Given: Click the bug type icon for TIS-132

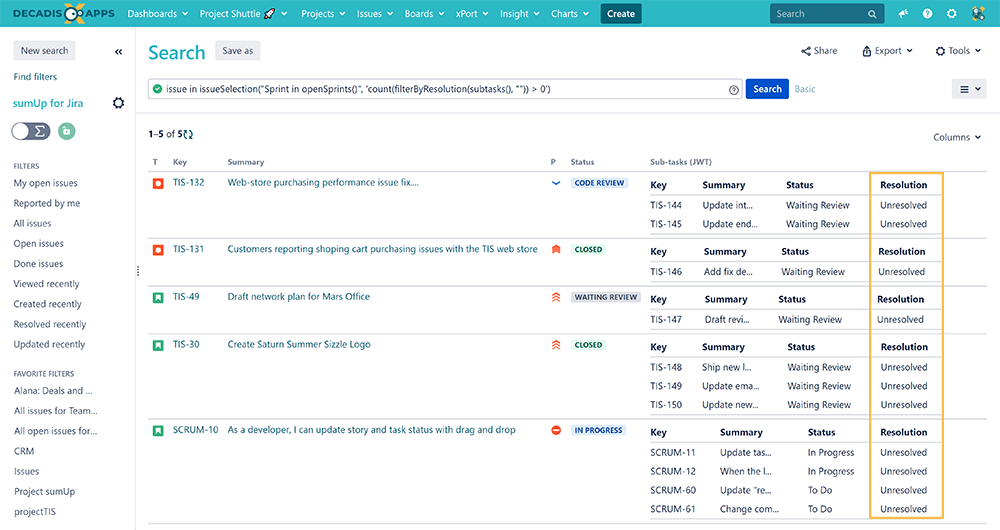Looking at the screenshot, I should [158, 183].
